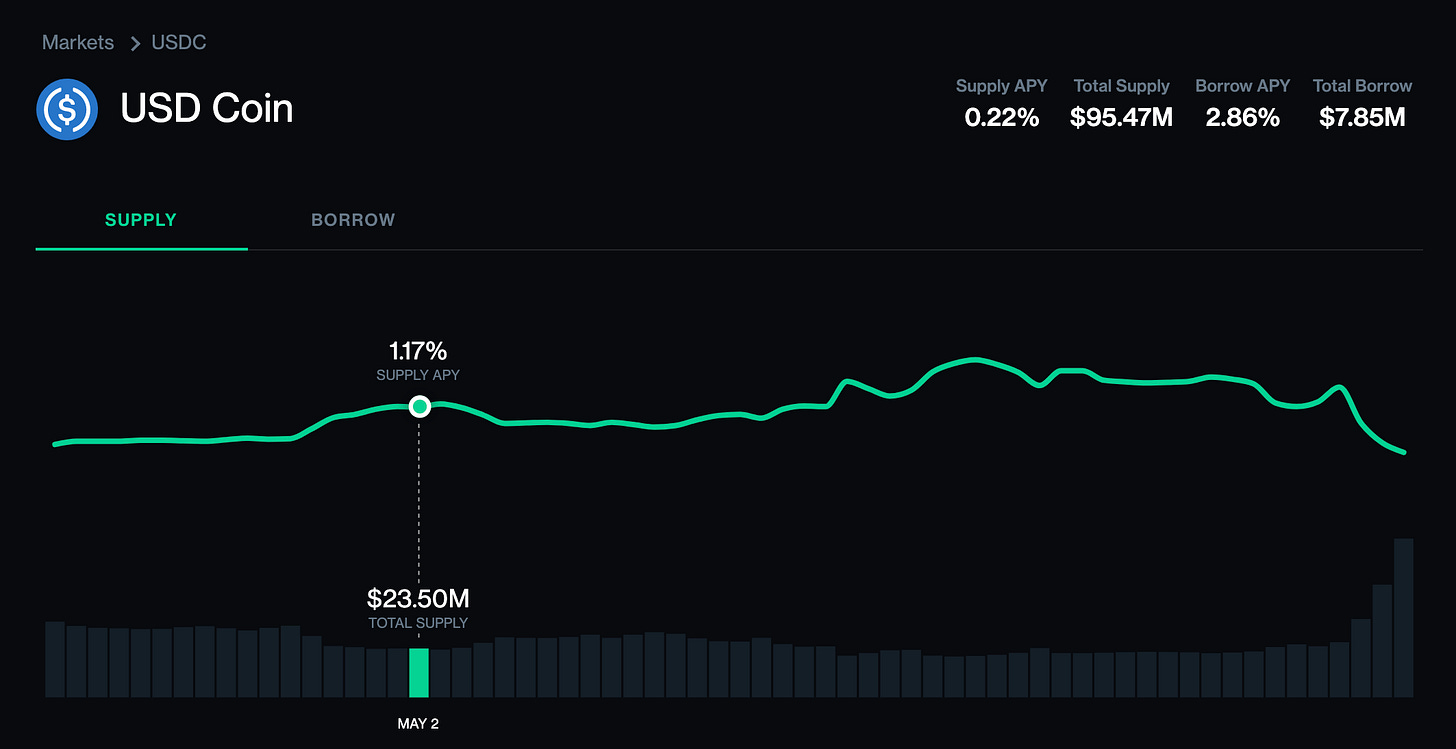Image resolution: width=1456 pixels, height=749 pixels.
Task: Click the breadcrumb chevron arrow
Action: (x=135, y=43)
